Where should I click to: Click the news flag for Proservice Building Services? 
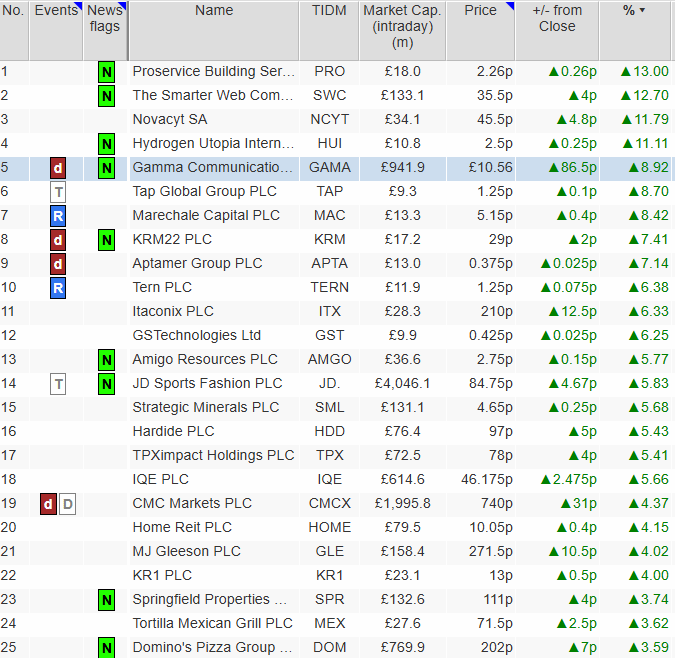106,72
